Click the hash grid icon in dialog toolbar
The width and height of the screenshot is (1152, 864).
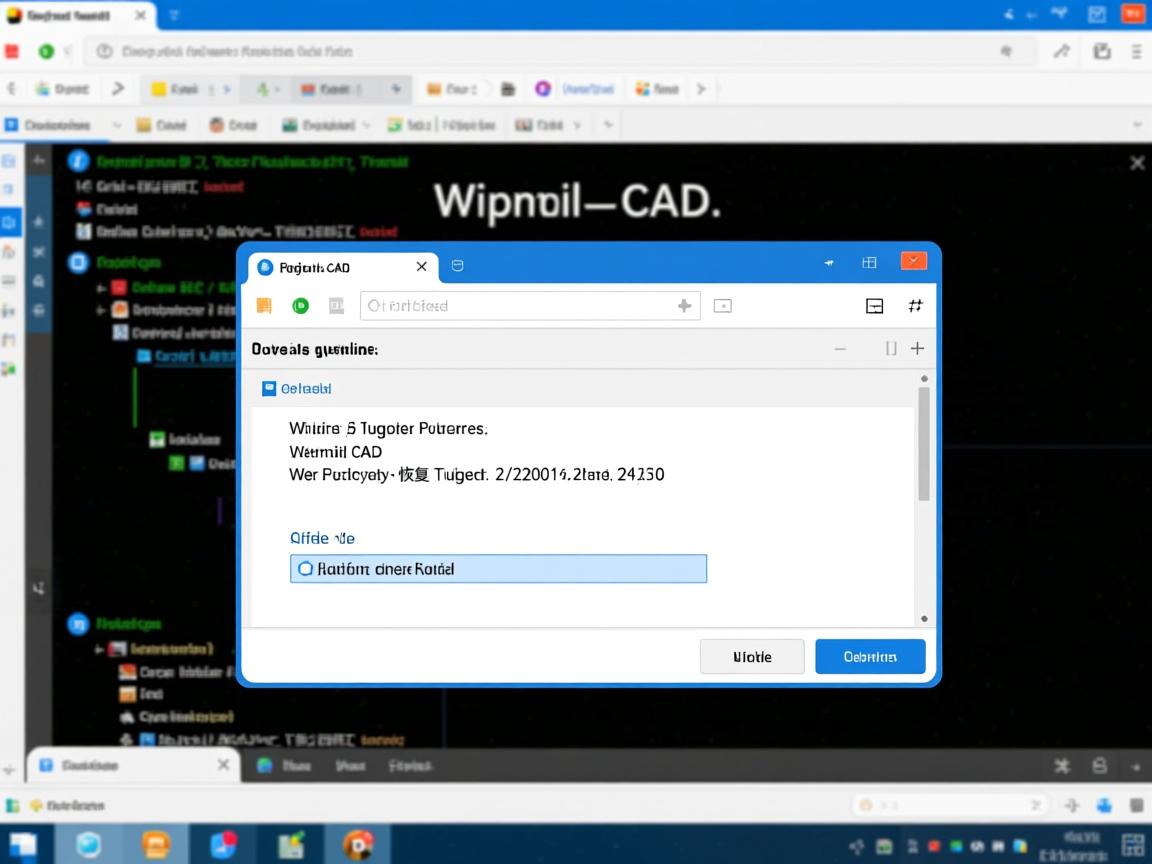click(915, 306)
